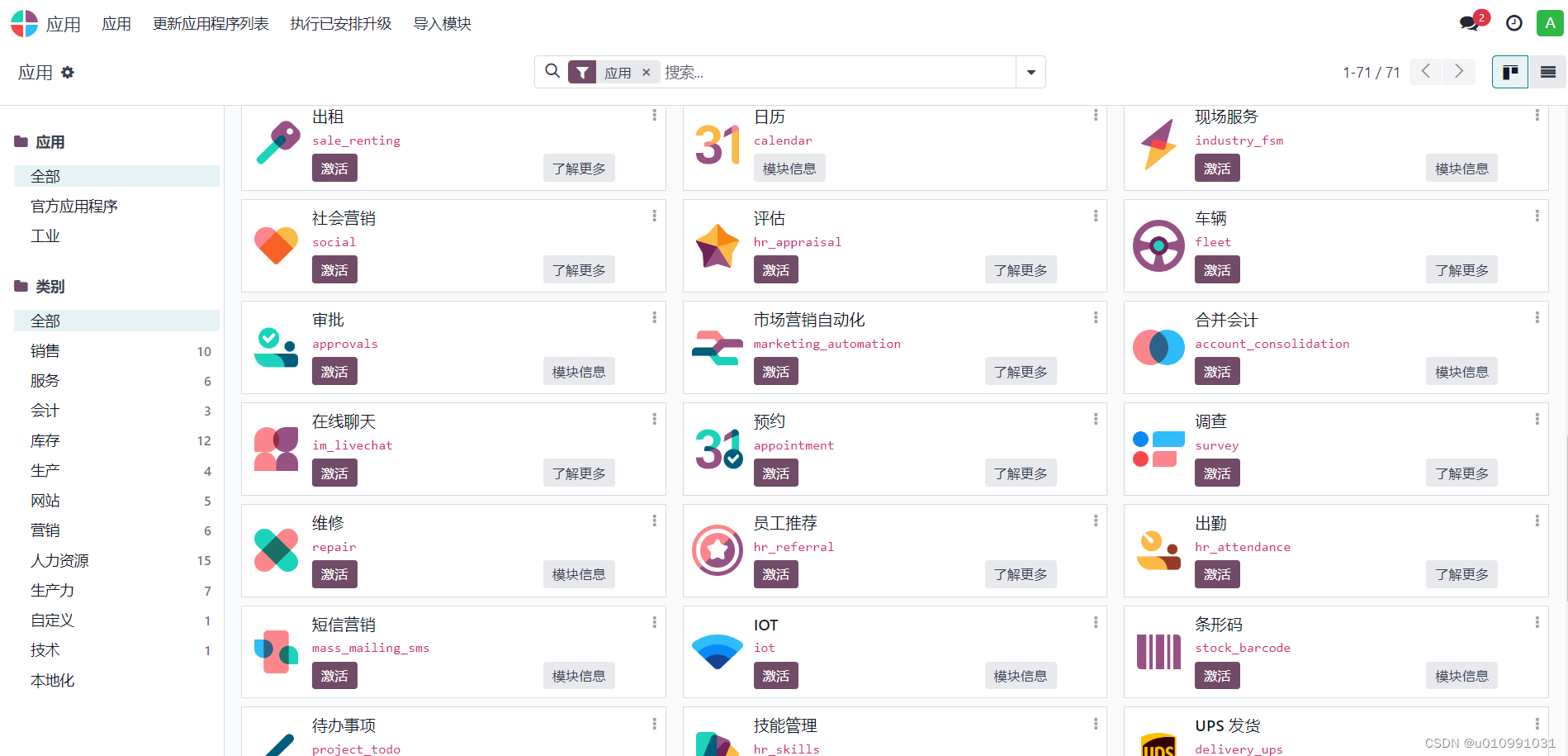
Task: Click the Fleet 车辆 steering wheel icon
Action: 1158,245
